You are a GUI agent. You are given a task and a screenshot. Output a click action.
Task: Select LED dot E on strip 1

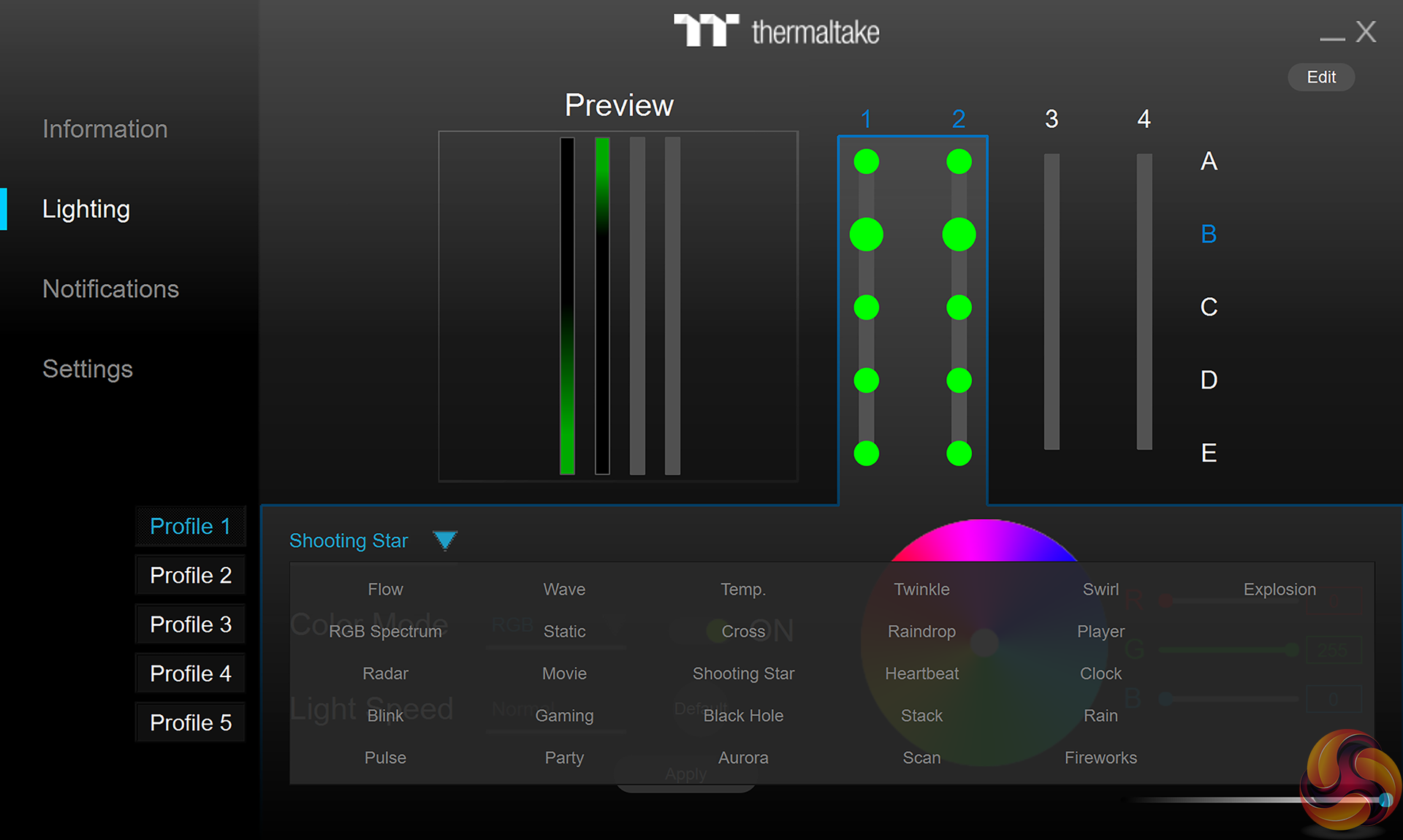[866, 453]
